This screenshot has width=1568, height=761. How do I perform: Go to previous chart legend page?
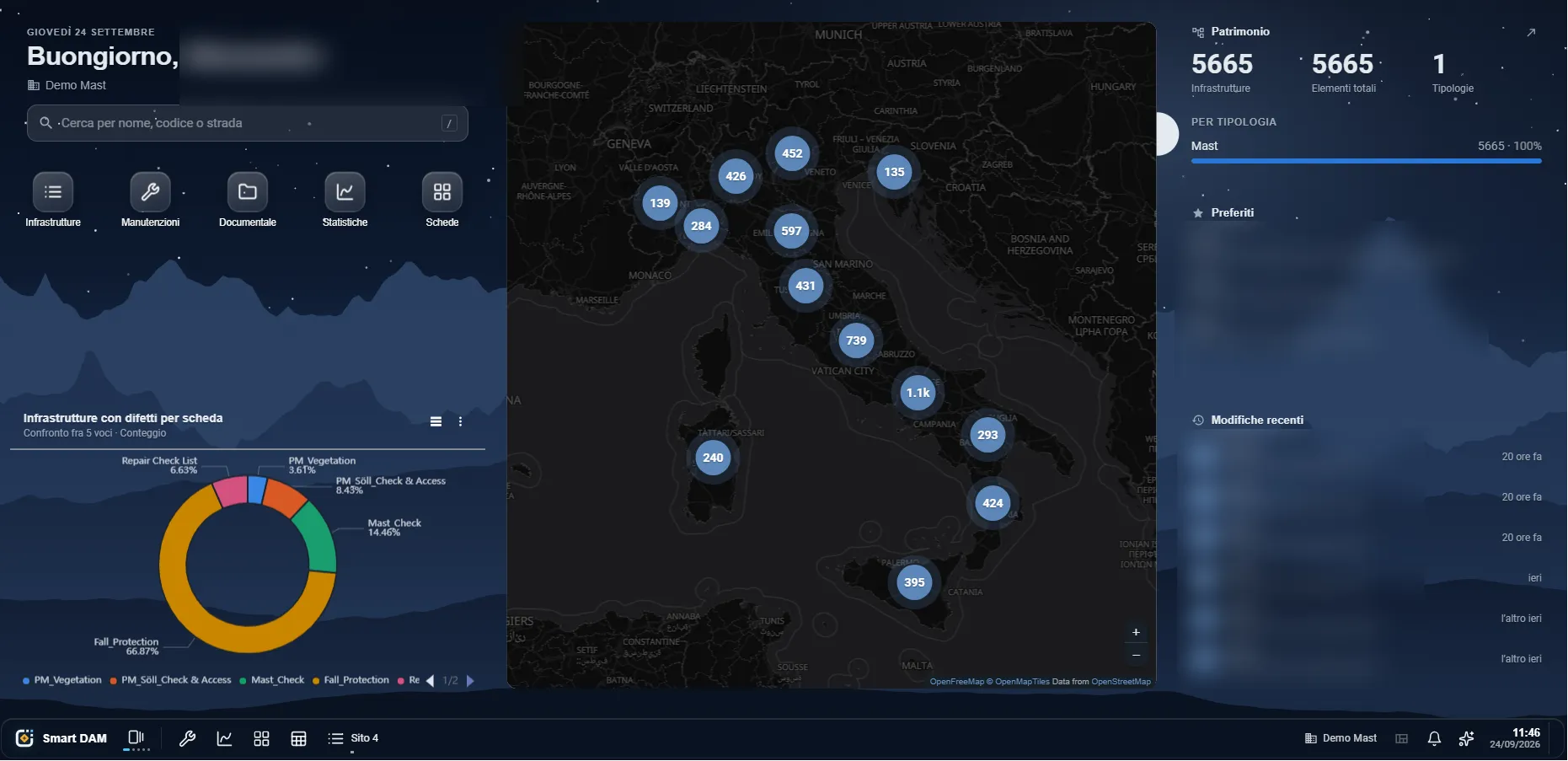coord(431,680)
